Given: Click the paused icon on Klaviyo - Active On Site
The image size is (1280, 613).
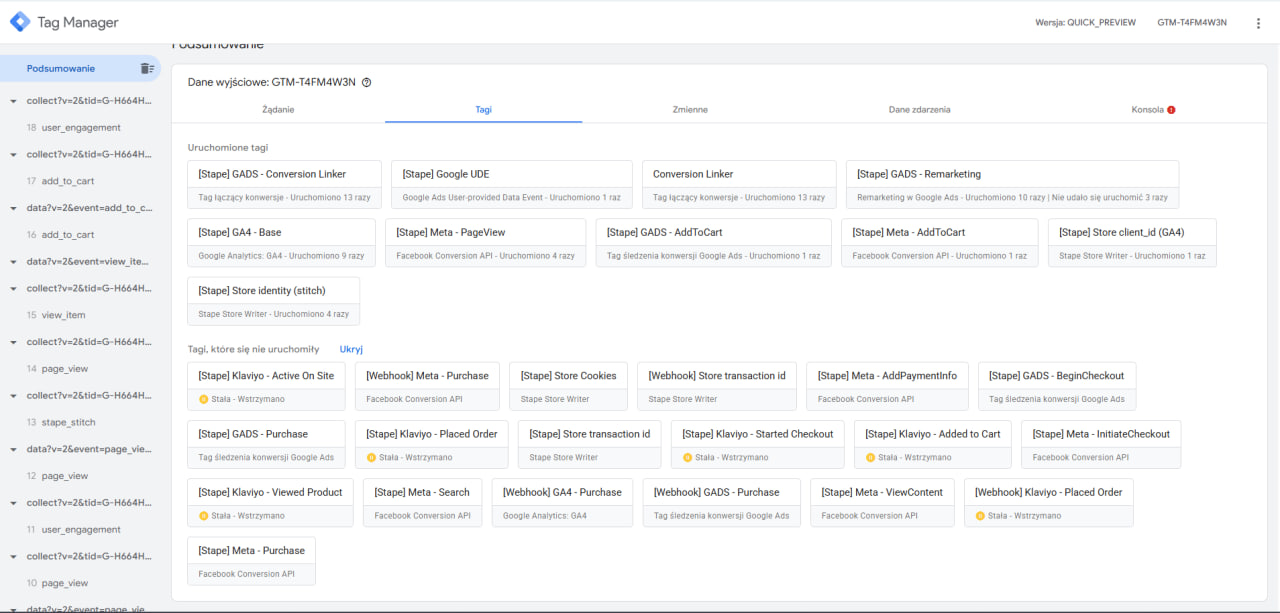Looking at the screenshot, I should 203,399.
